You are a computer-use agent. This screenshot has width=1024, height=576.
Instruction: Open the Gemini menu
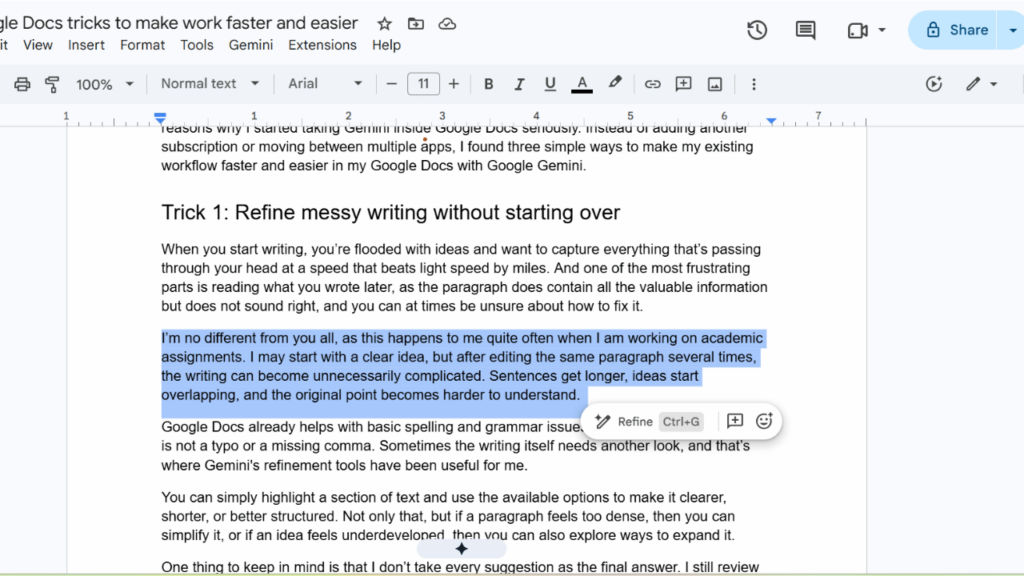251,45
